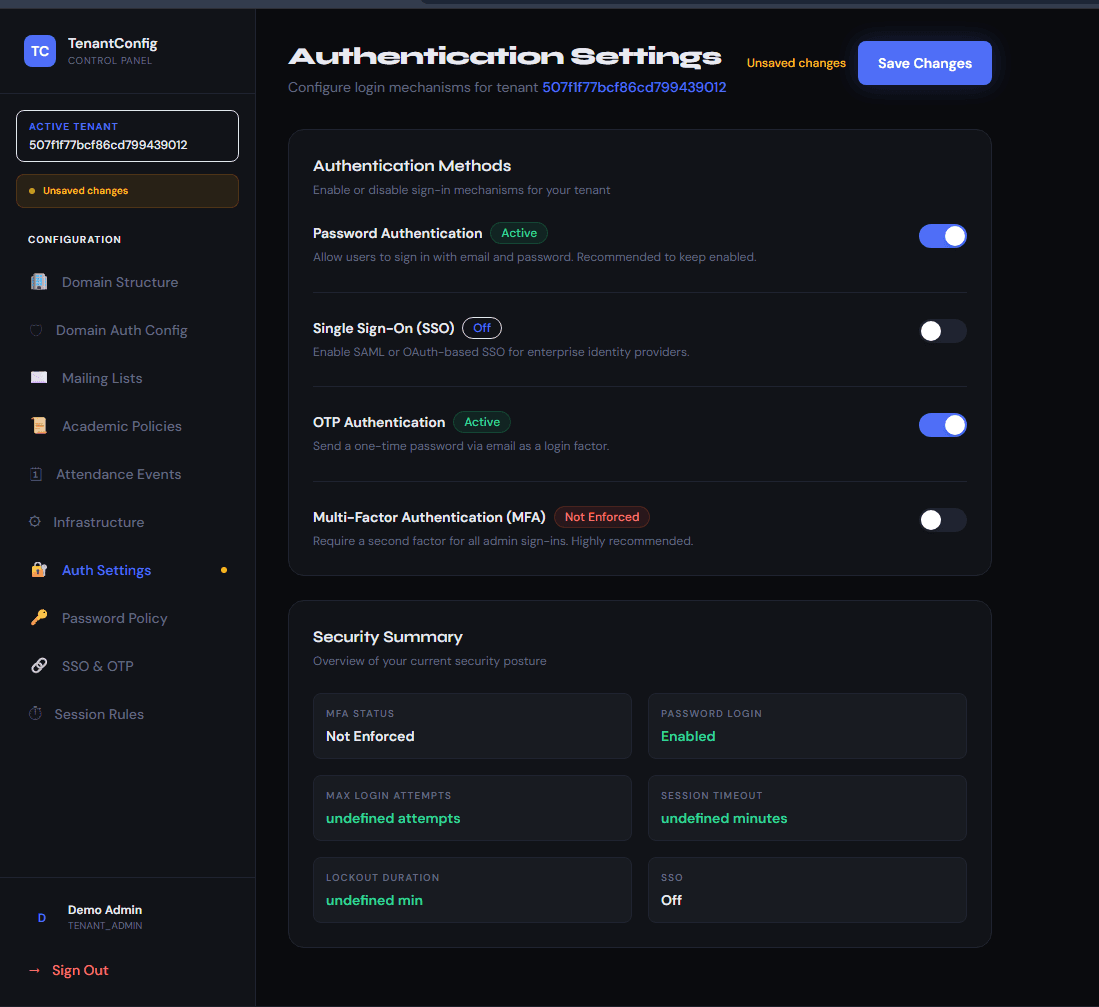
Task: Click the SSO Off summary card
Action: (x=807, y=890)
